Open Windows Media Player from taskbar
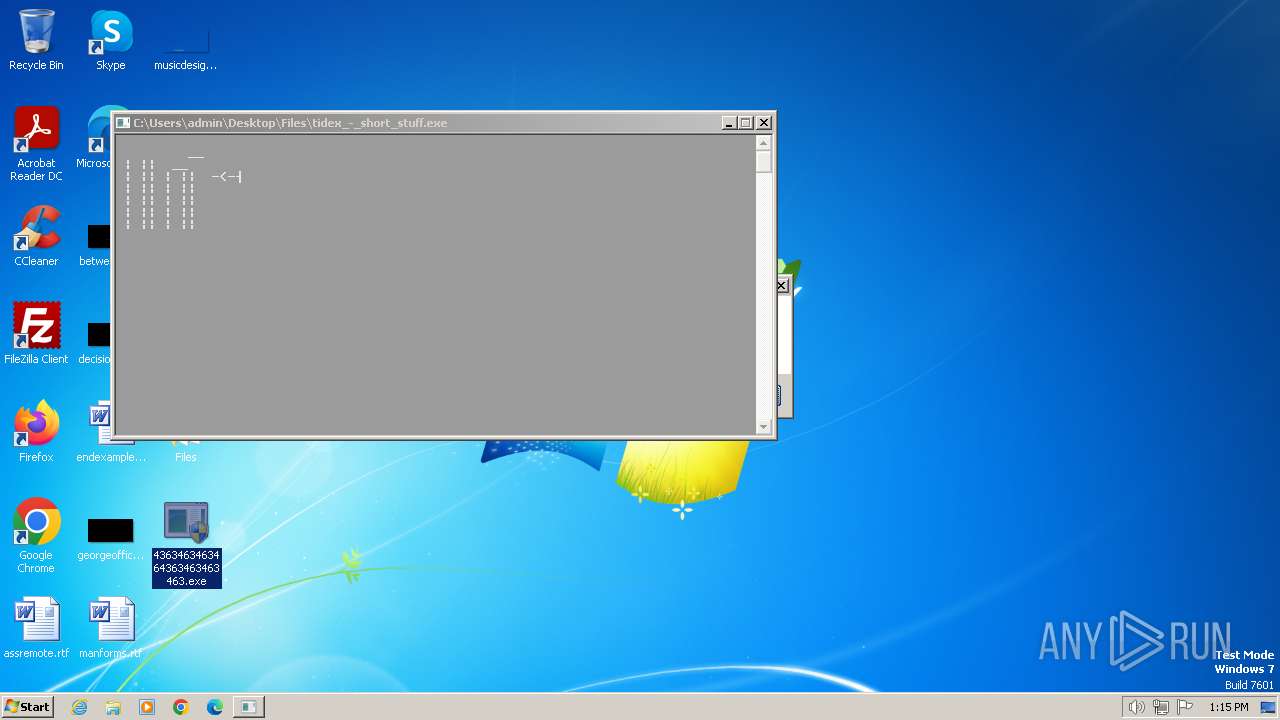This screenshot has width=1280, height=720. 147,707
